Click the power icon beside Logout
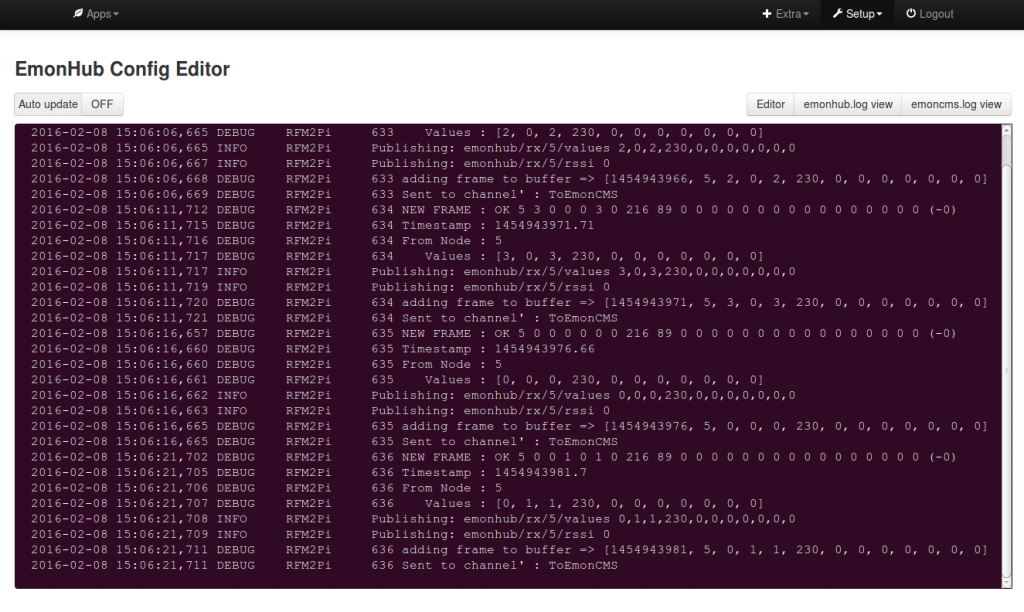The image size is (1024, 612). click(x=910, y=13)
